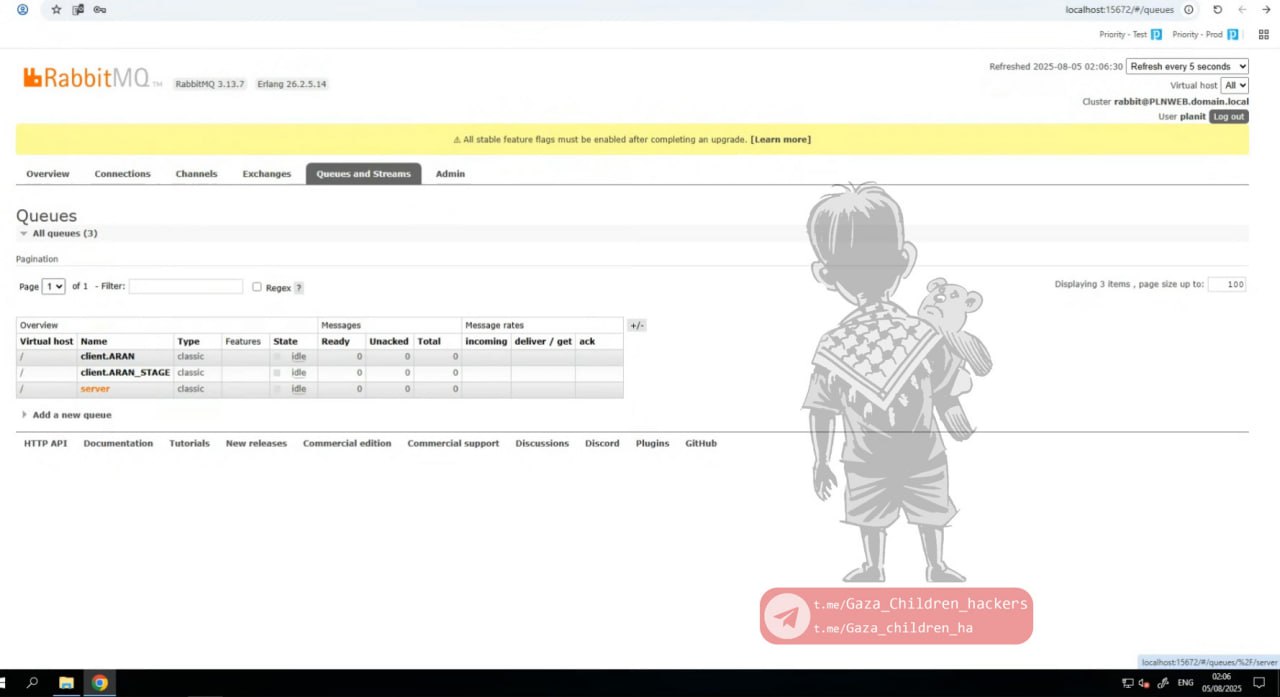Click the bookmark star icon in address bar

tap(56, 10)
